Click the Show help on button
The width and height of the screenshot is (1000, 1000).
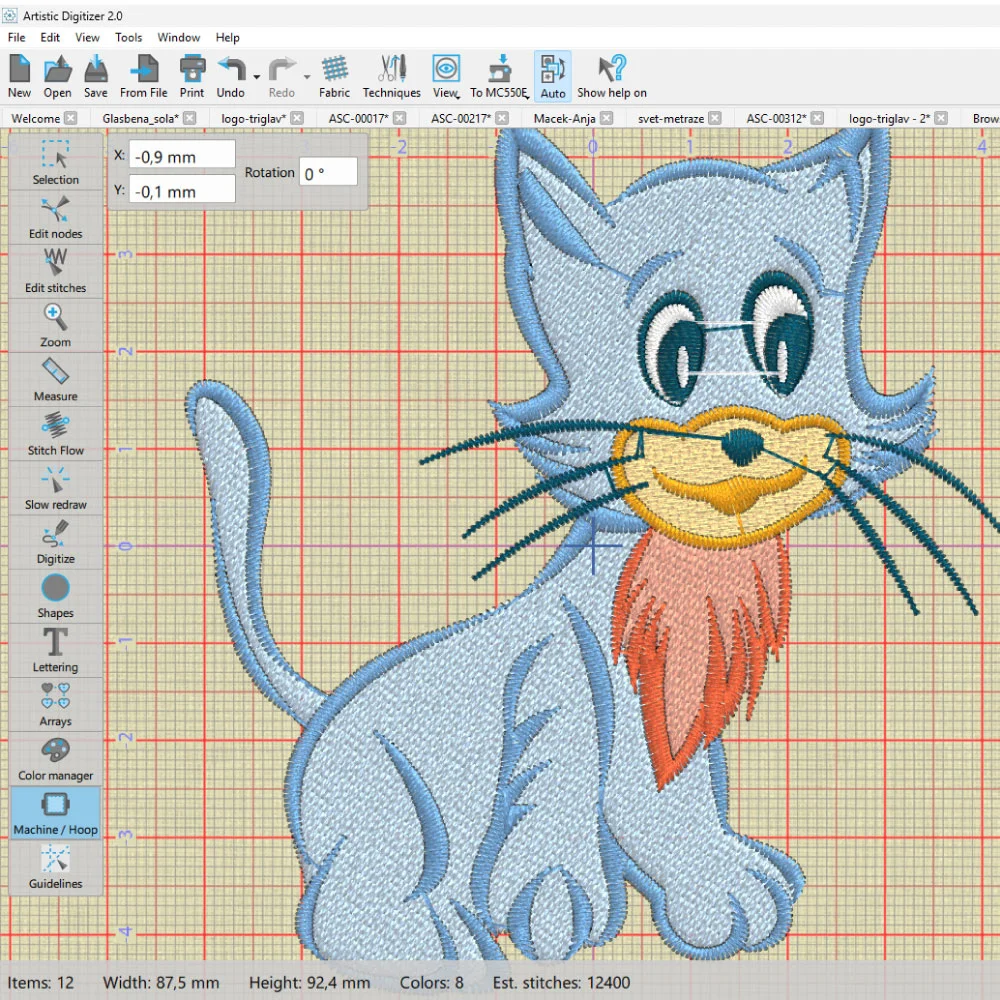(611, 77)
